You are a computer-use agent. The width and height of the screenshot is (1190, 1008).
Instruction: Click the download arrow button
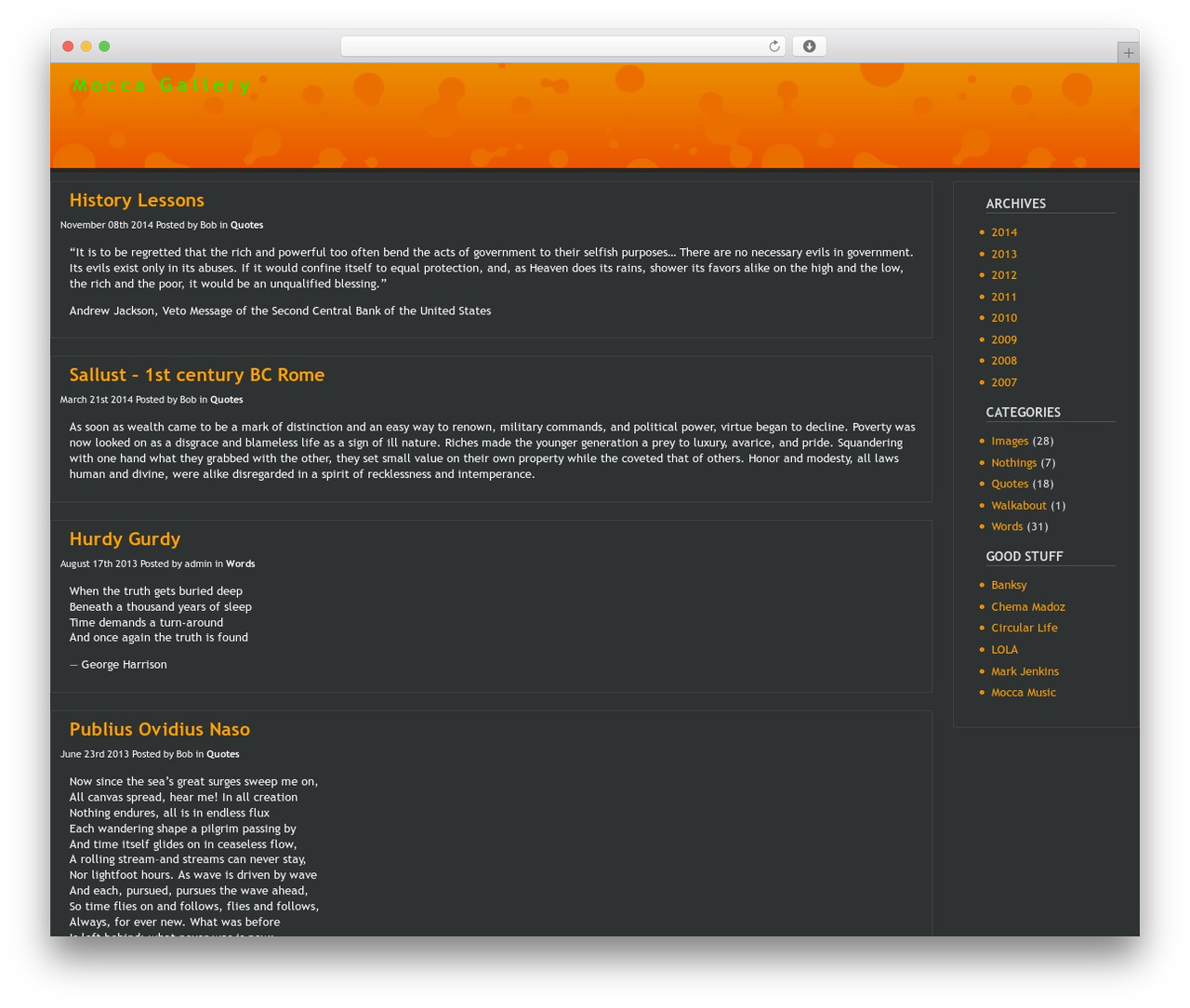click(x=809, y=46)
